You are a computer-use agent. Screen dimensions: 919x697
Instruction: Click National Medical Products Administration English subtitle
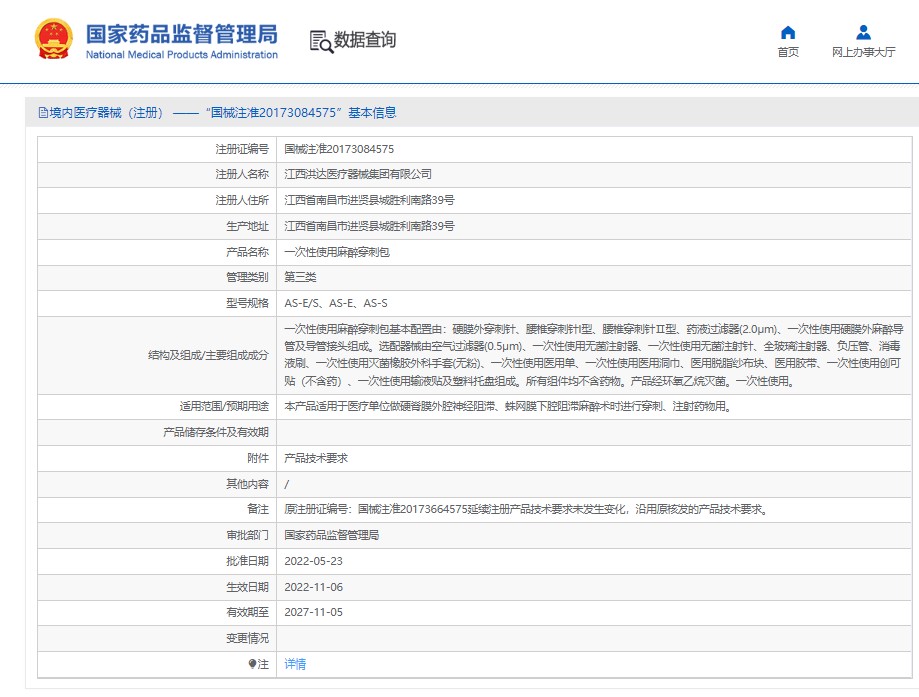181,55
